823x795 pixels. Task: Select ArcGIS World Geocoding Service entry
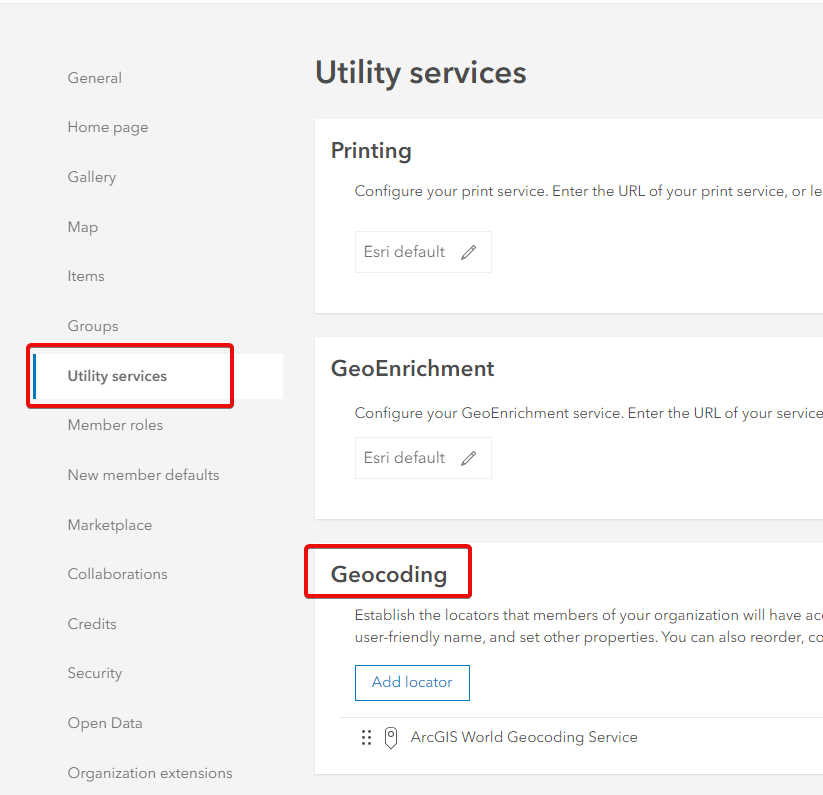[x=523, y=738]
